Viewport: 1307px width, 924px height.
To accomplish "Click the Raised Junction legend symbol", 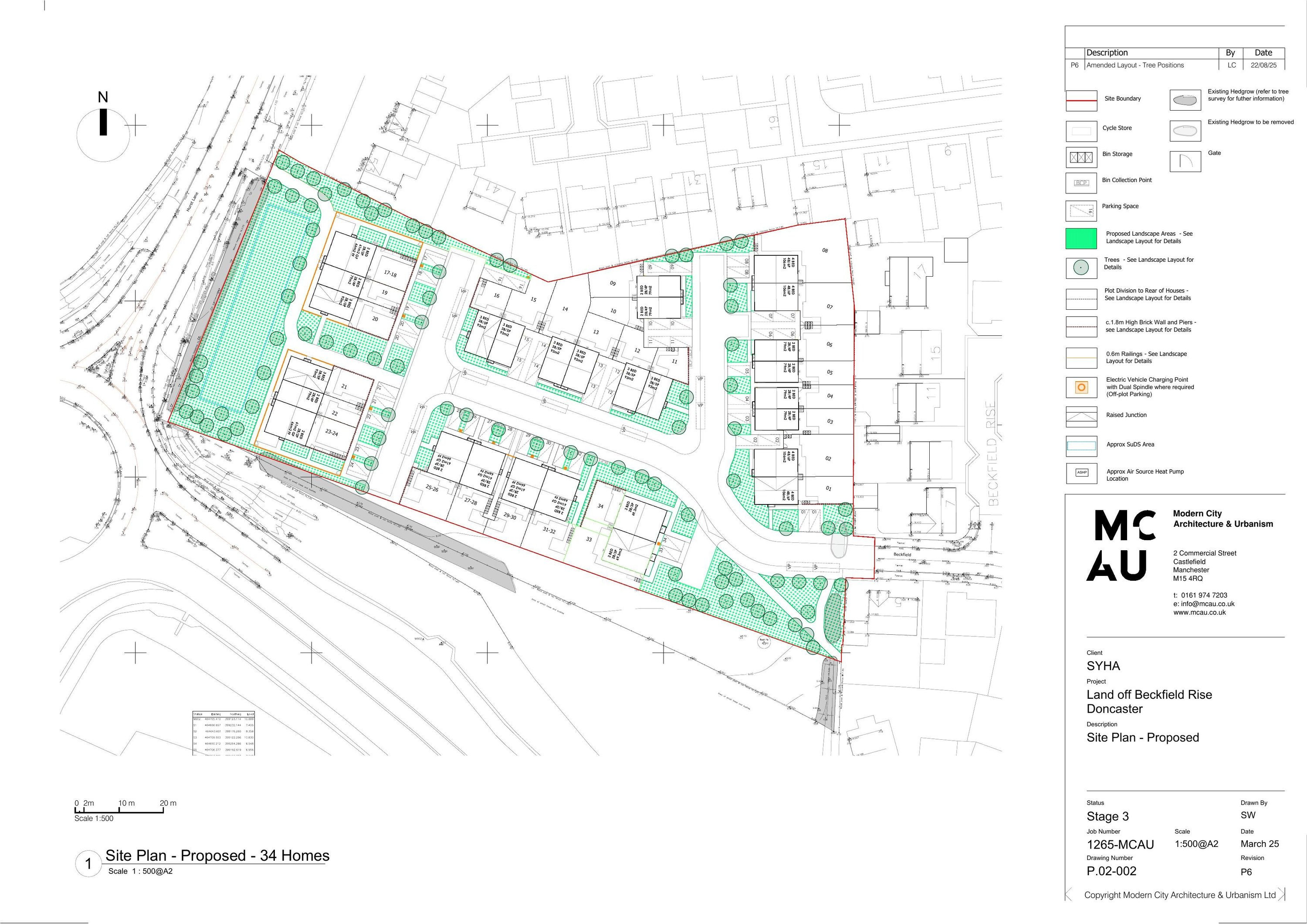I will point(1081,417).
